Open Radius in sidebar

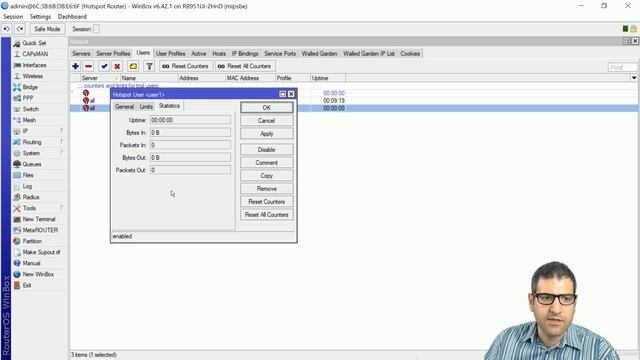pos(31,197)
